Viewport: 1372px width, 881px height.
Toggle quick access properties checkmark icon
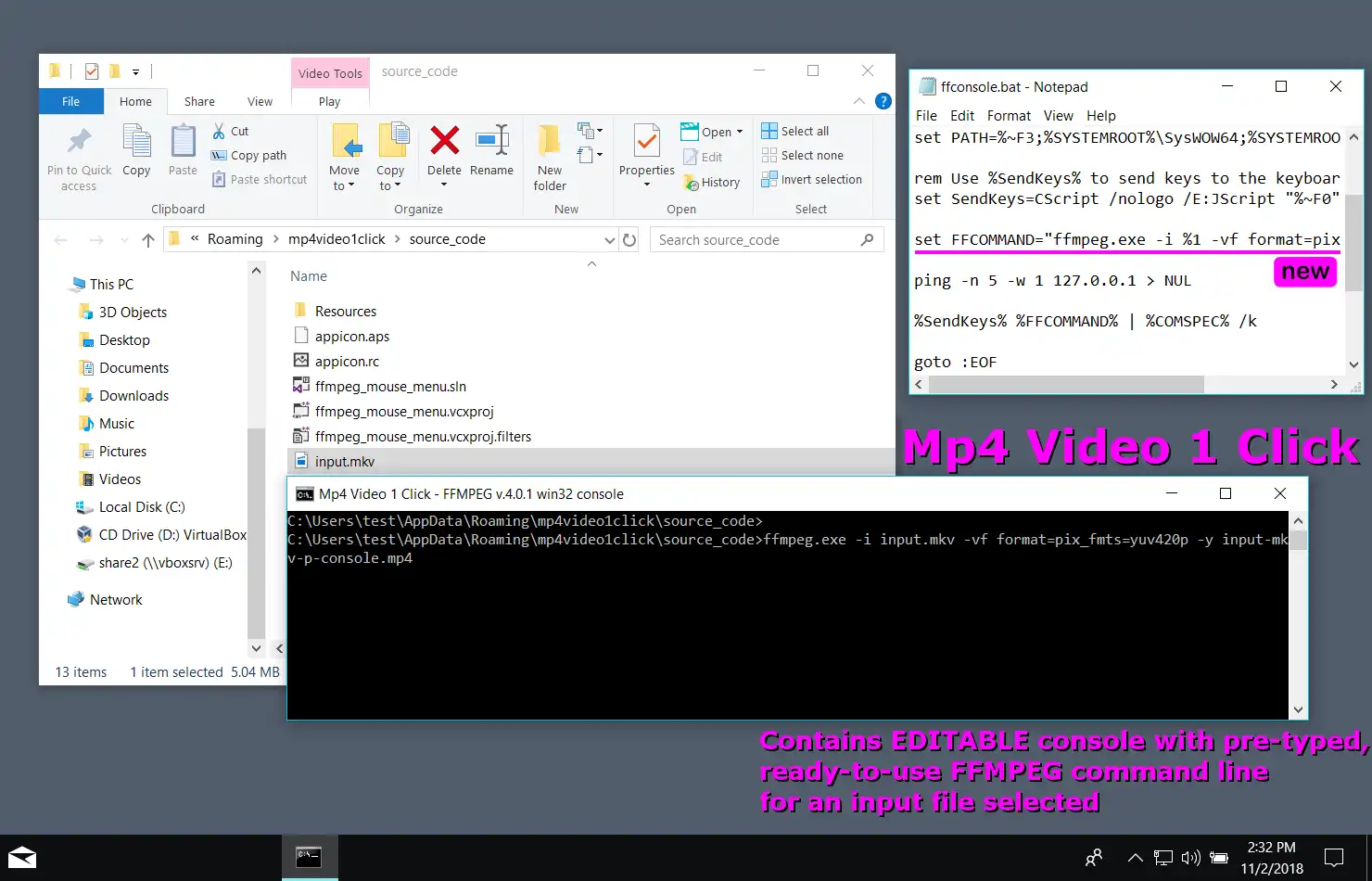[91, 70]
